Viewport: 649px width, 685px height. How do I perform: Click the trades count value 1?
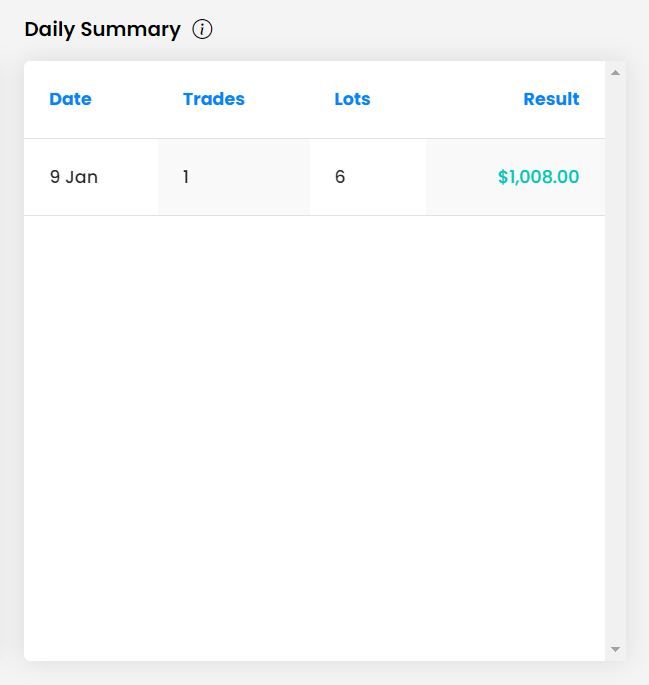tap(186, 177)
